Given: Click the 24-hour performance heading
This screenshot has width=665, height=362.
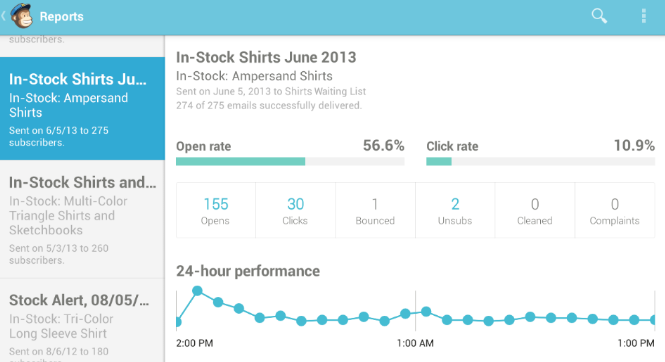Looking at the screenshot, I should coord(248,271).
